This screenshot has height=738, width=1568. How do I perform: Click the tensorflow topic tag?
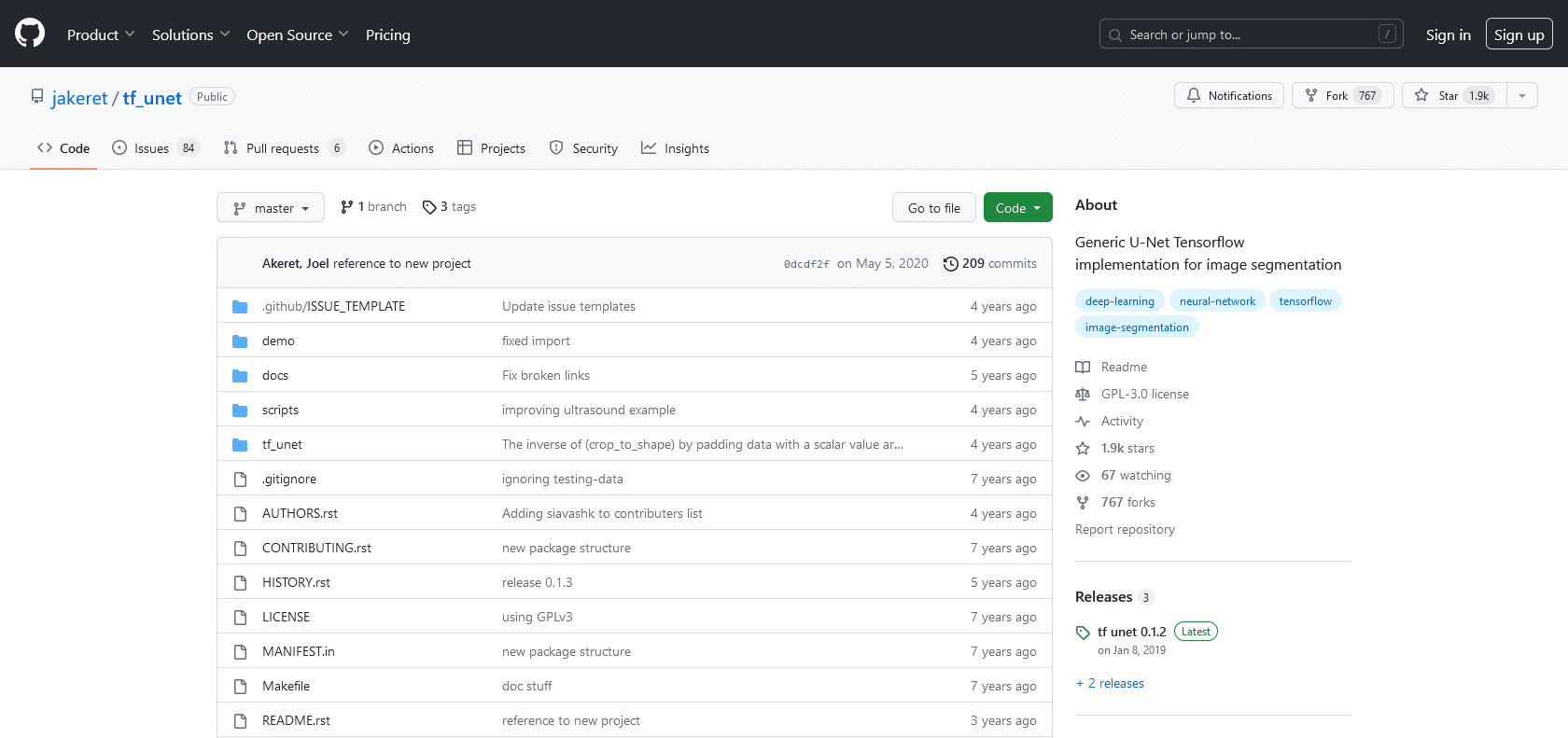click(x=1305, y=300)
